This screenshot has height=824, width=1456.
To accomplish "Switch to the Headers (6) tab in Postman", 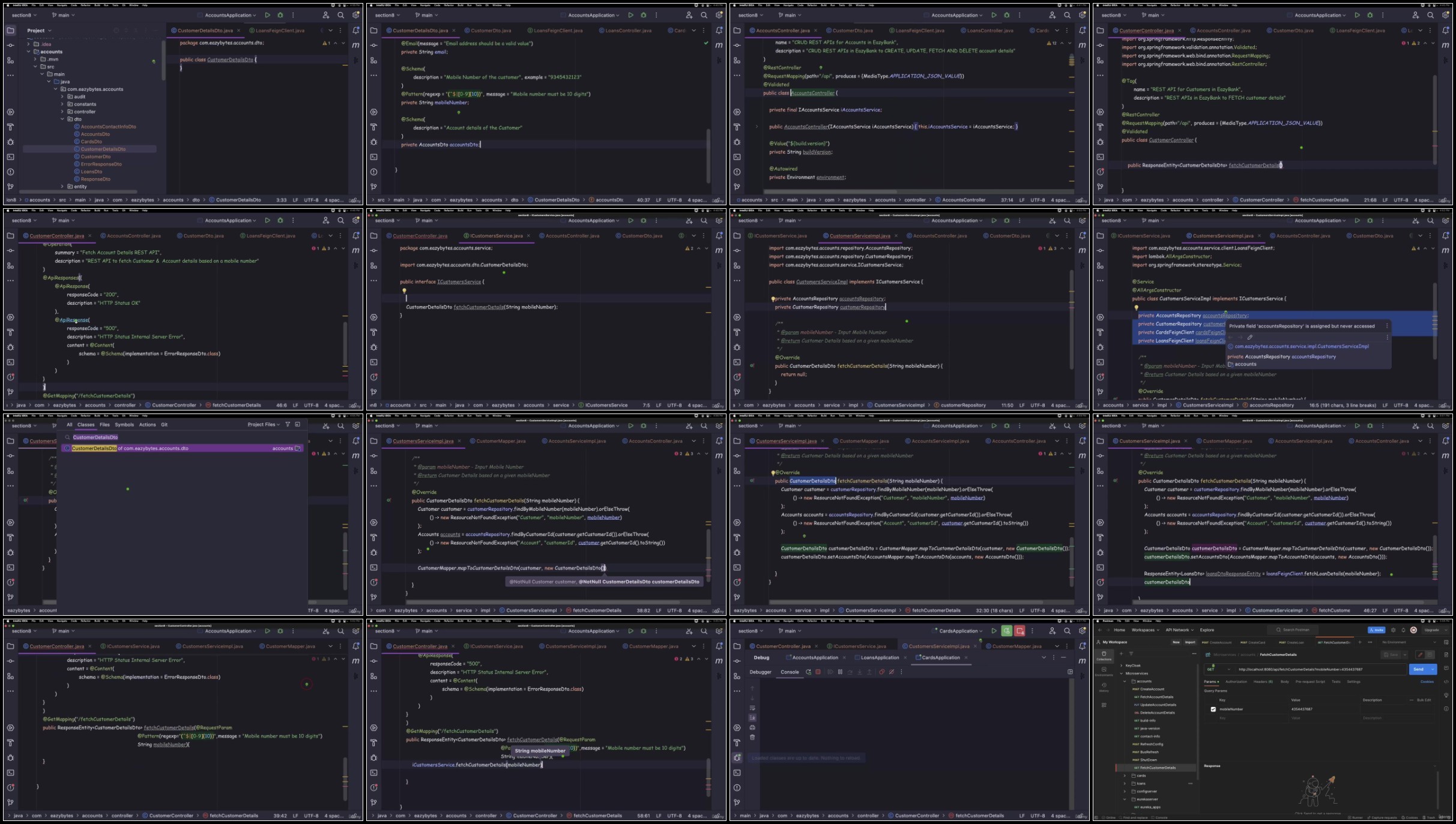I will [1263, 682].
